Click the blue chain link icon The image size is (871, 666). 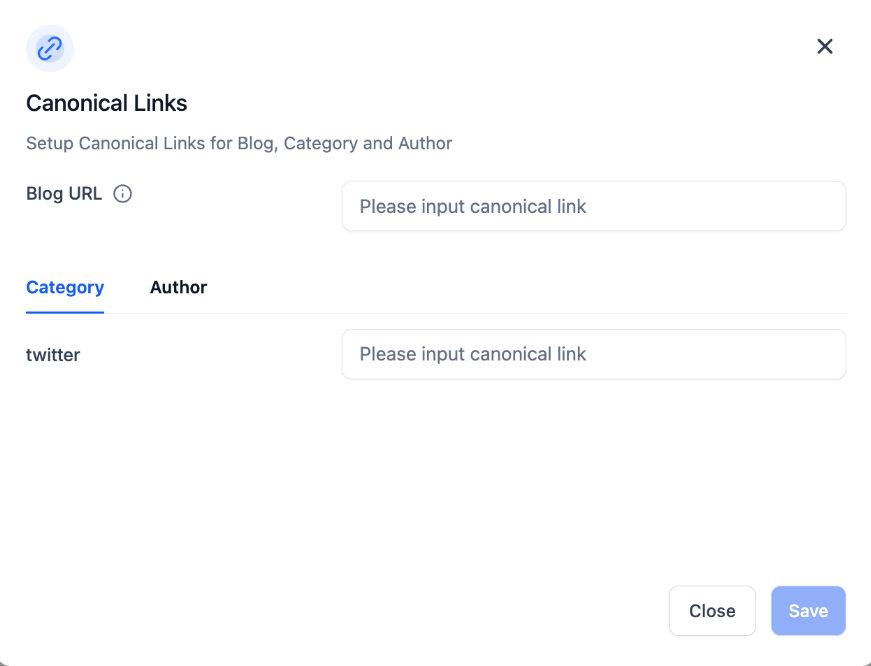click(50, 48)
